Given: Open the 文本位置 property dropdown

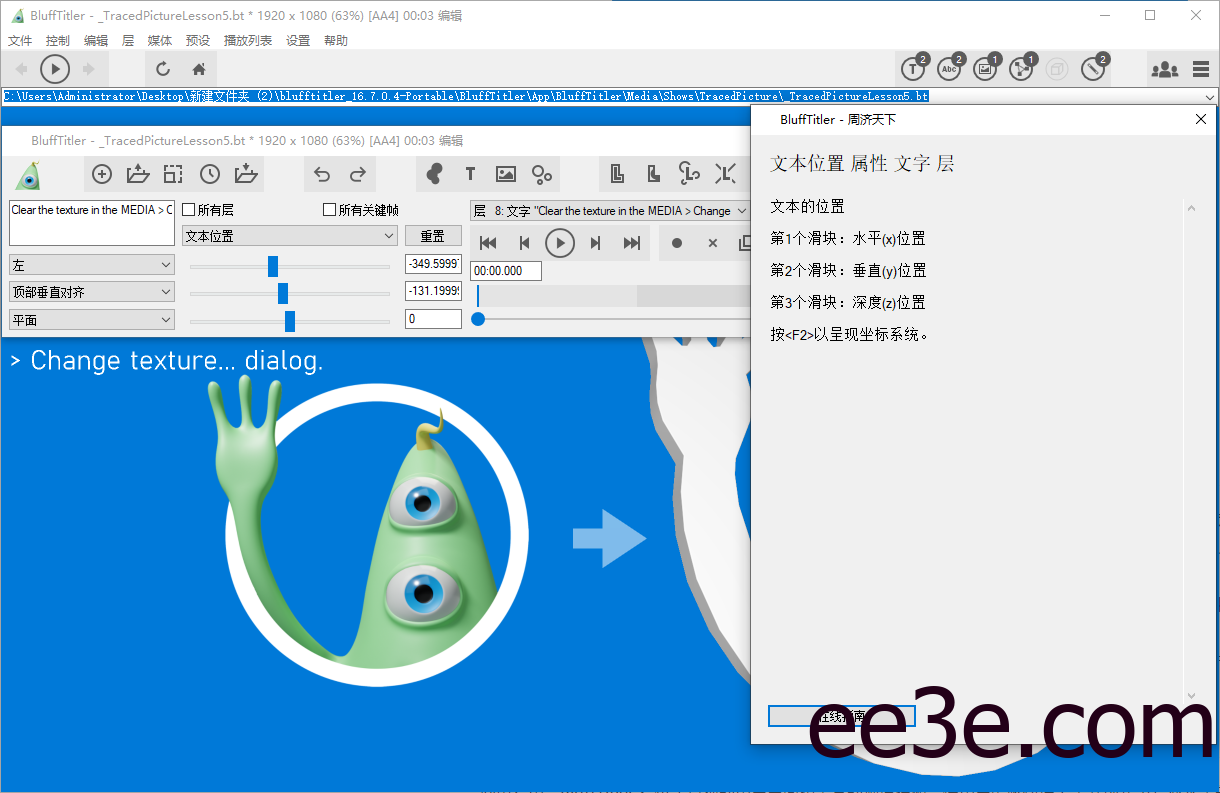Looking at the screenshot, I should point(290,234).
